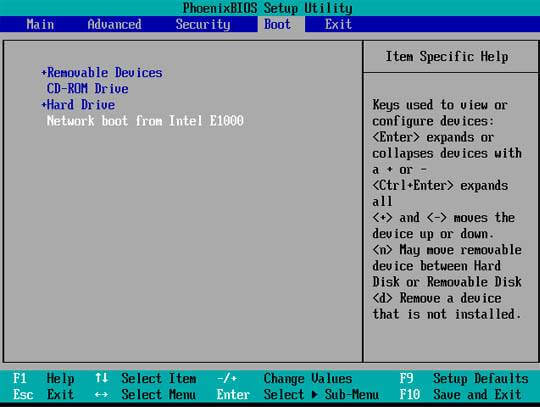Click the Enter Select Sub-Menu hint
The image size is (540, 407).
tap(298, 395)
